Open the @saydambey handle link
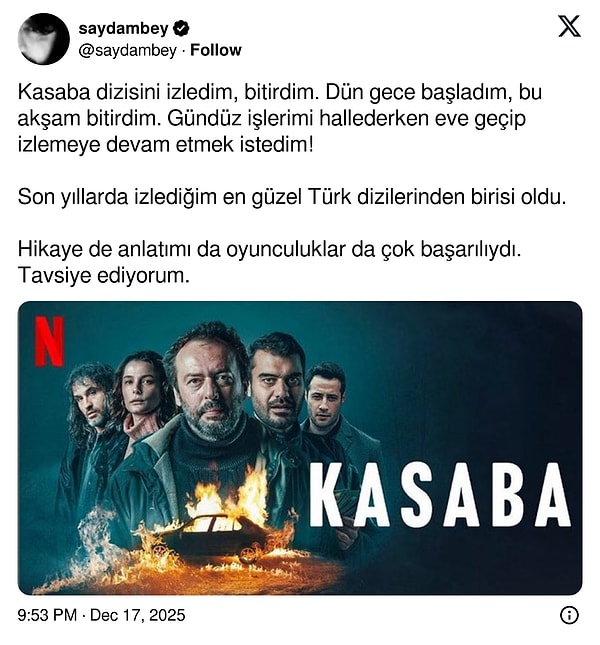Viewport: 600px width, 645px height. point(127,51)
